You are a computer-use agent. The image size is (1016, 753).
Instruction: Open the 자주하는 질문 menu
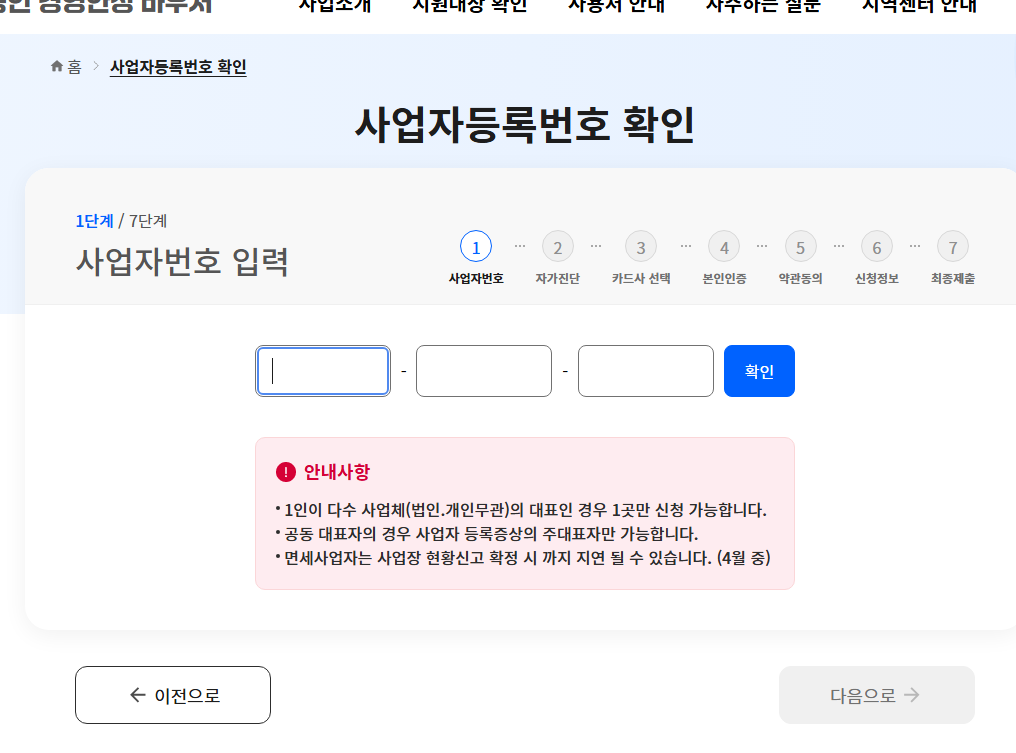(763, 5)
